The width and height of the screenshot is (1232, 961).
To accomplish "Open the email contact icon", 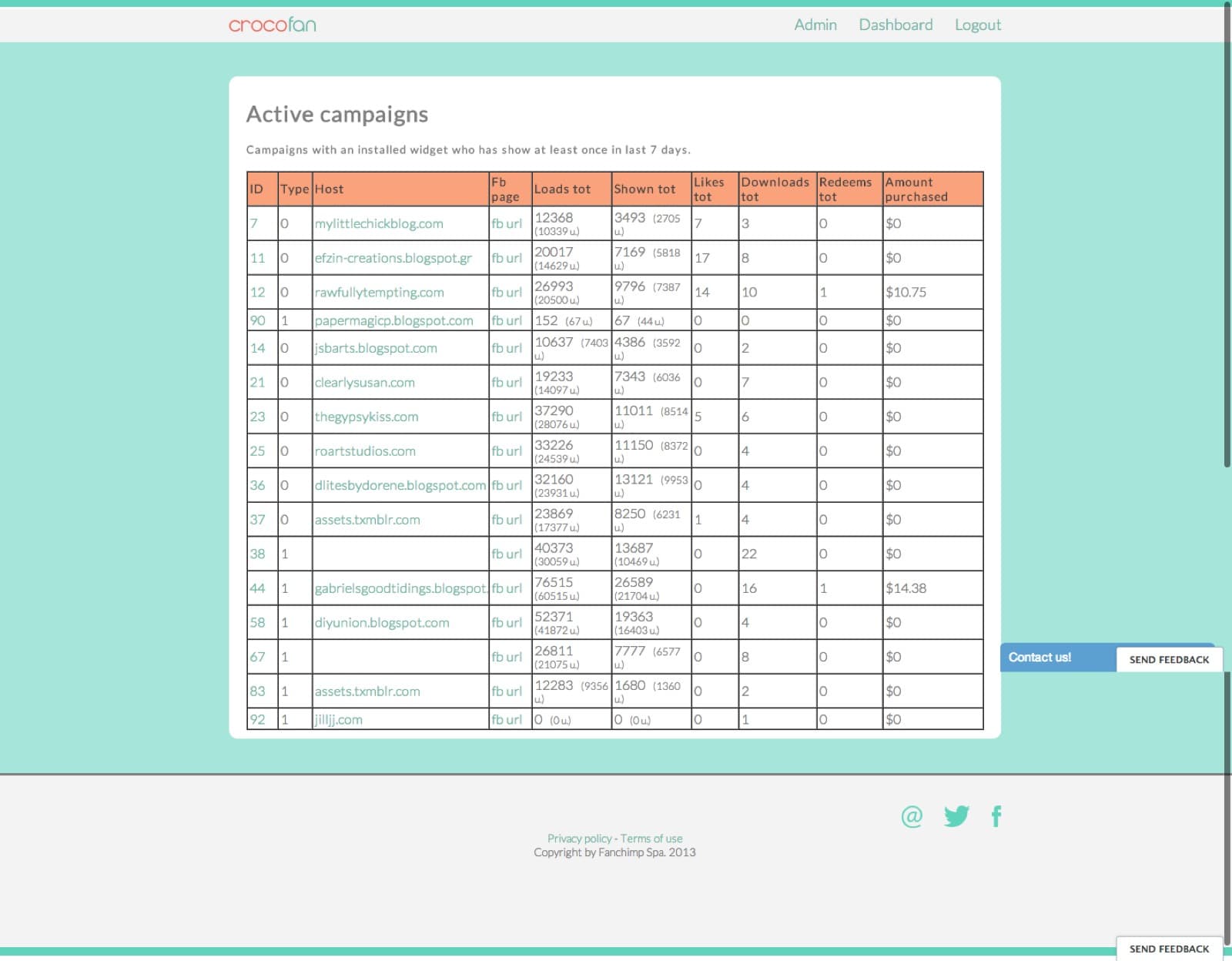I will point(912,816).
